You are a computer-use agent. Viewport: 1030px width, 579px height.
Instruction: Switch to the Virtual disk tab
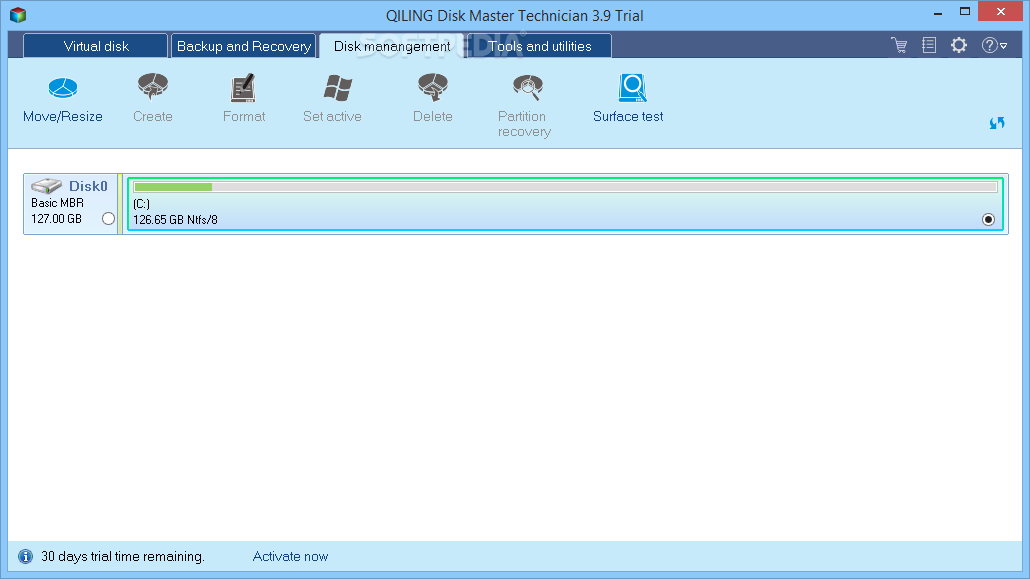tap(96, 46)
